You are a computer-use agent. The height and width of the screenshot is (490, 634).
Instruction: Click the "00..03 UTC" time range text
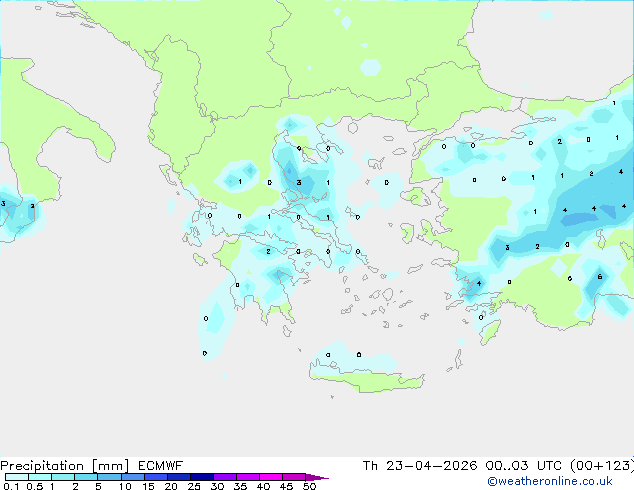click(524, 466)
